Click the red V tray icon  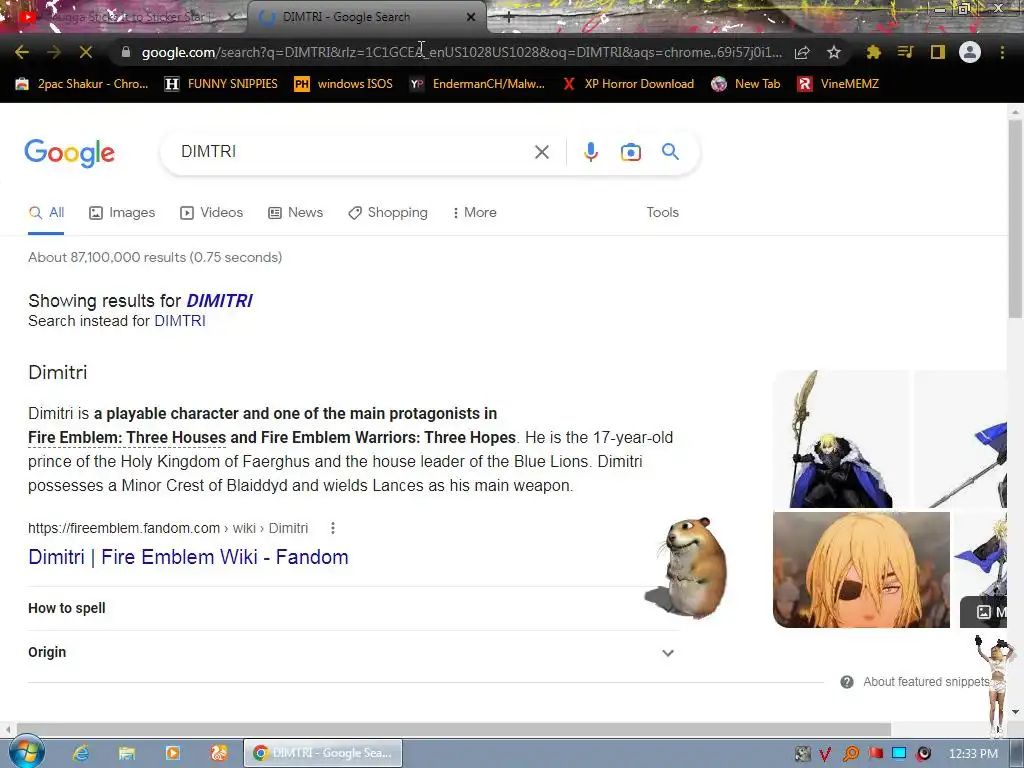point(825,754)
